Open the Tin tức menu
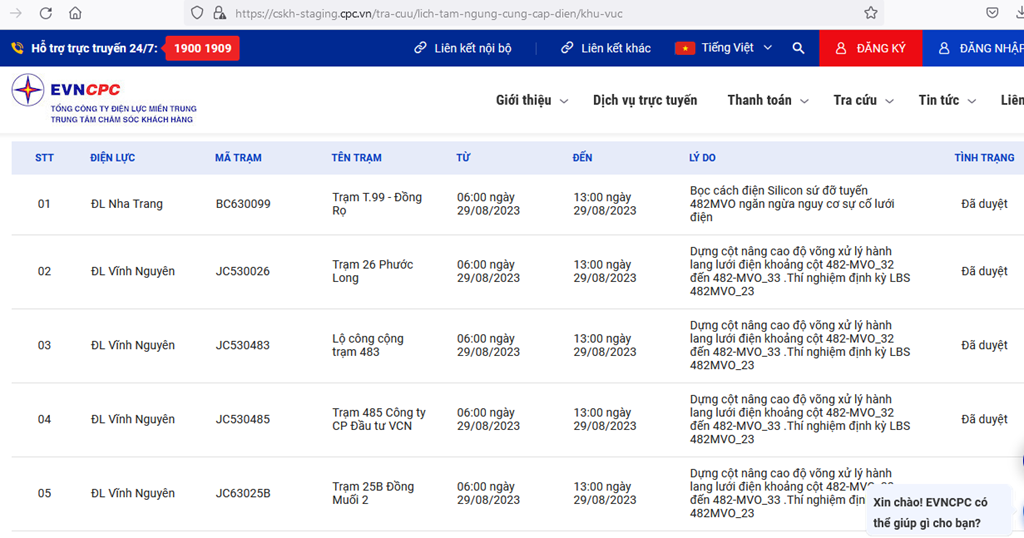Screen dimensions: 1024x538 946,100
